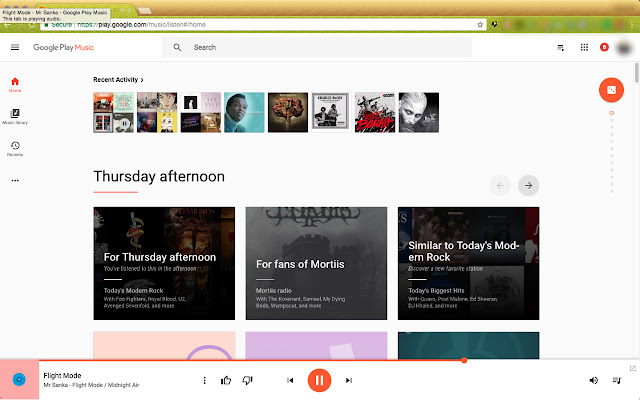Open the second recent activity collage thumbnail
Screen dimensions: 640x400
coord(157,113)
